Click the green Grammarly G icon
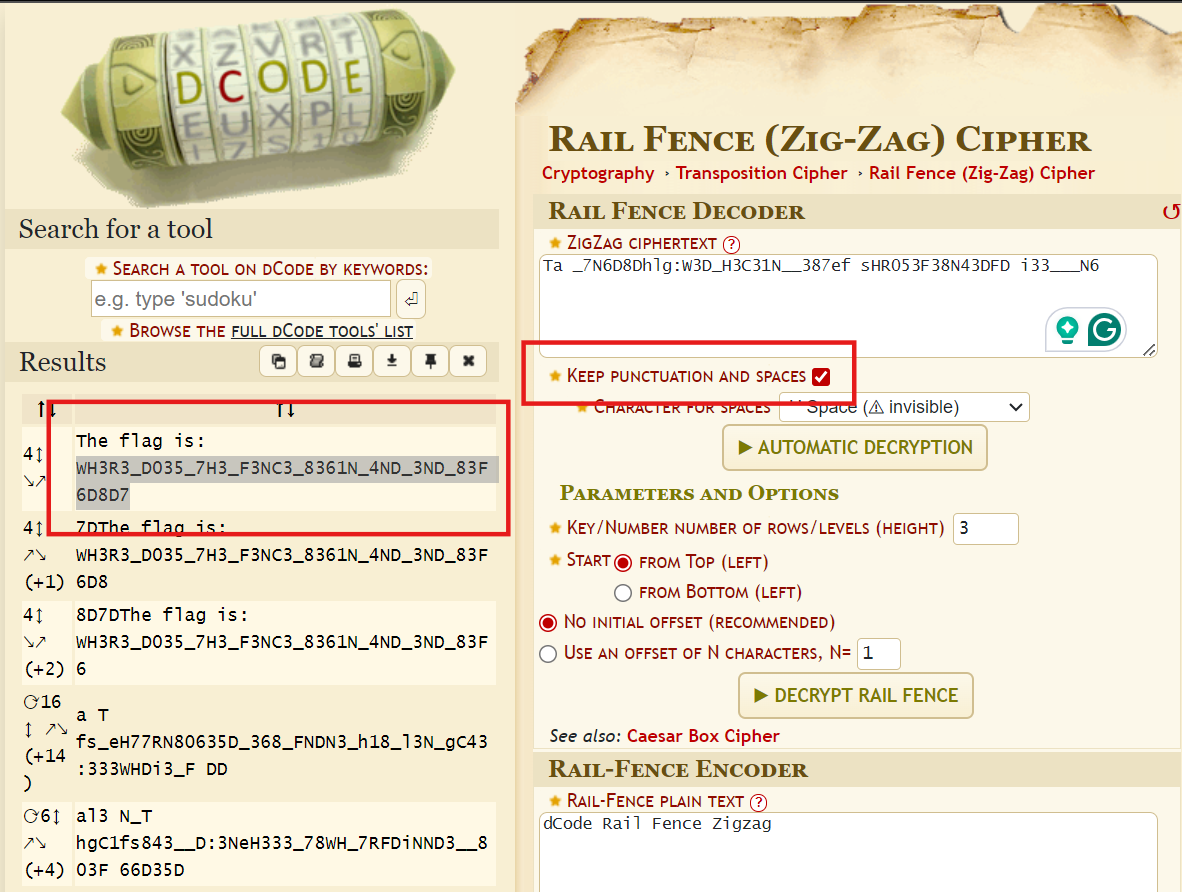Viewport: 1182px width, 892px height. pos(1104,330)
